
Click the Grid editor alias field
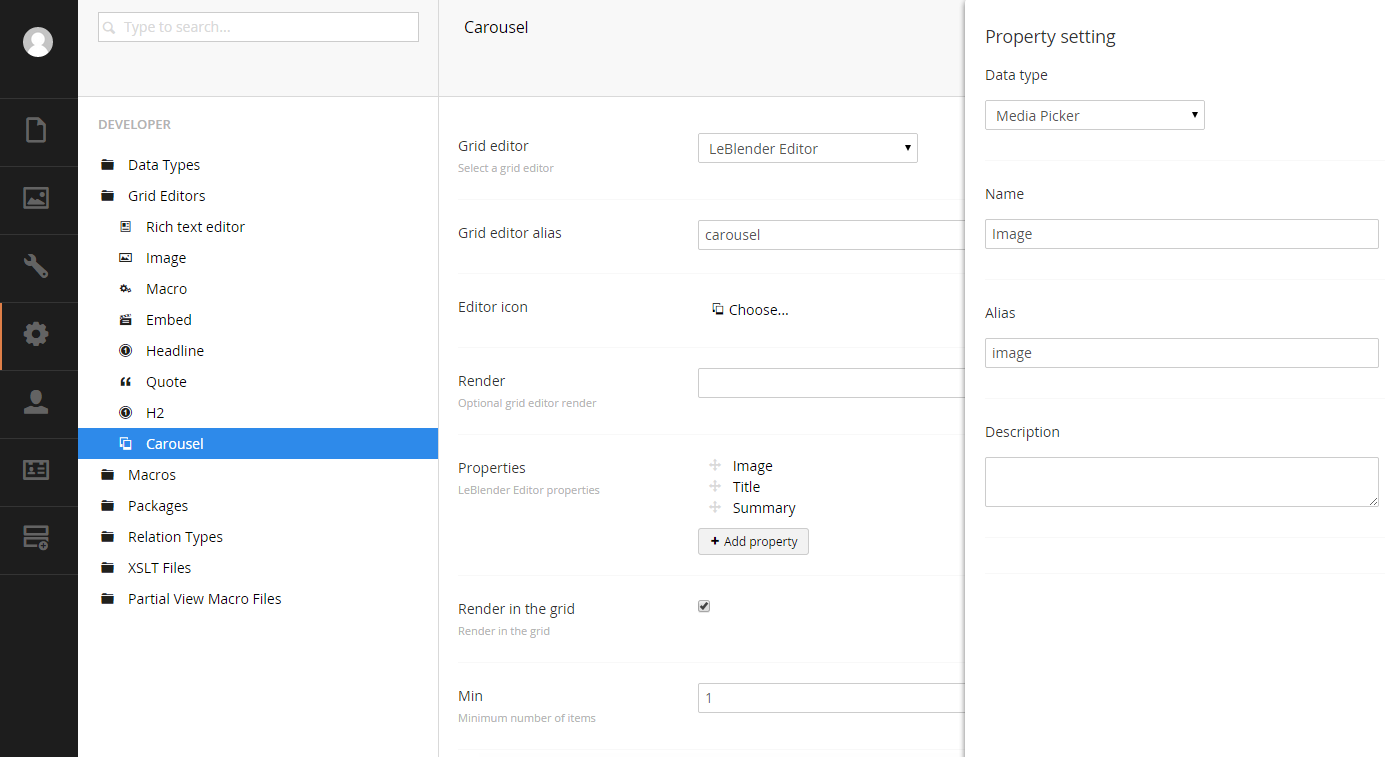(x=831, y=235)
